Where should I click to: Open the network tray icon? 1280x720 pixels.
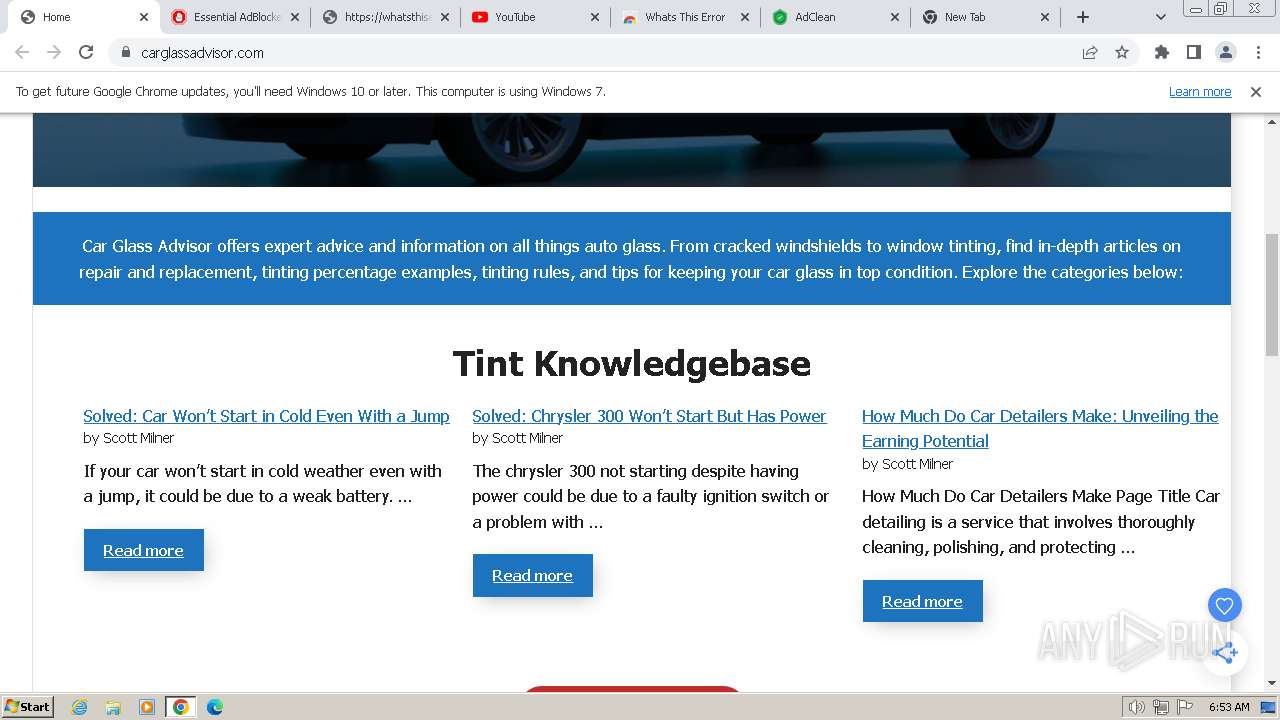click(1161, 707)
